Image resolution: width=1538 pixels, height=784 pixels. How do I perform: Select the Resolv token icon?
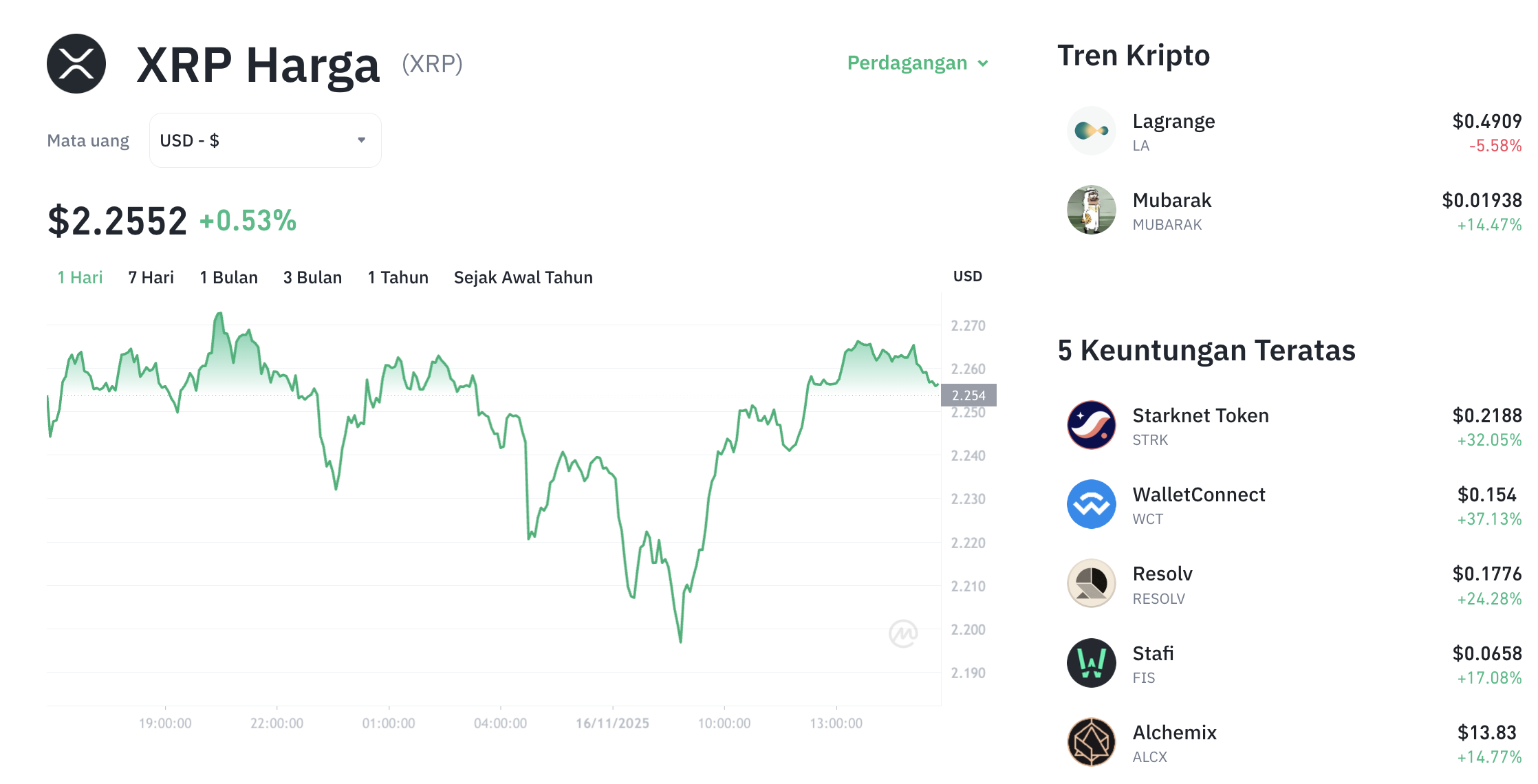tap(1091, 583)
